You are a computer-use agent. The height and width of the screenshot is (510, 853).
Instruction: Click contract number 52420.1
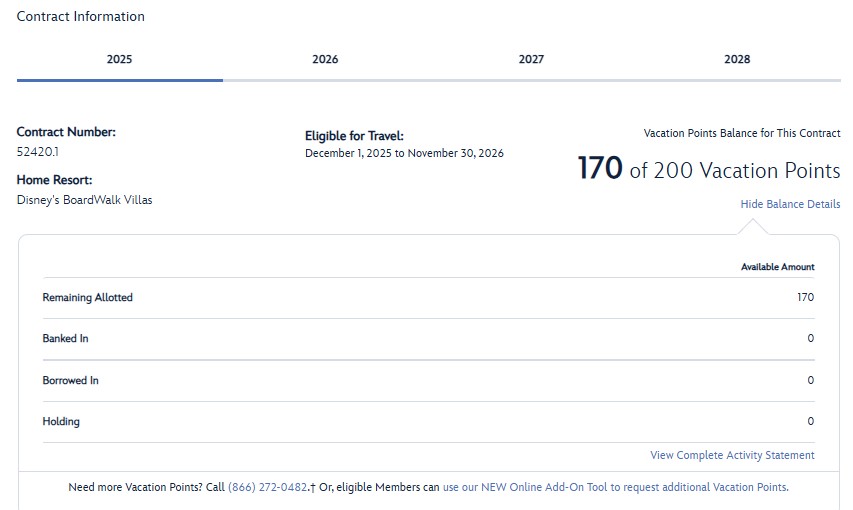coord(39,153)
